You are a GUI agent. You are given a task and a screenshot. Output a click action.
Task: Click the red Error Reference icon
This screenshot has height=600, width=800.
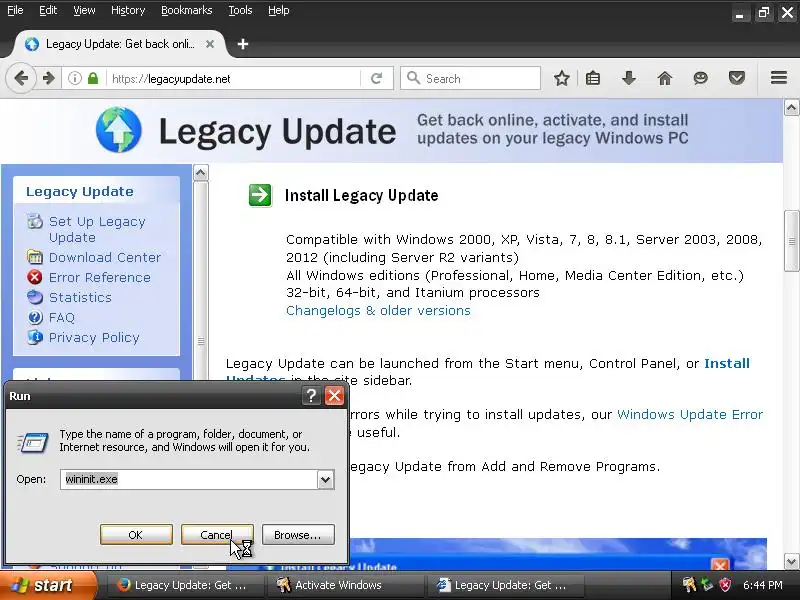35,277
